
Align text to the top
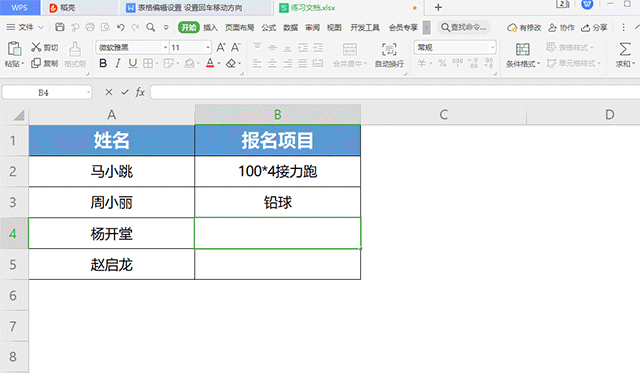(257, 47)
